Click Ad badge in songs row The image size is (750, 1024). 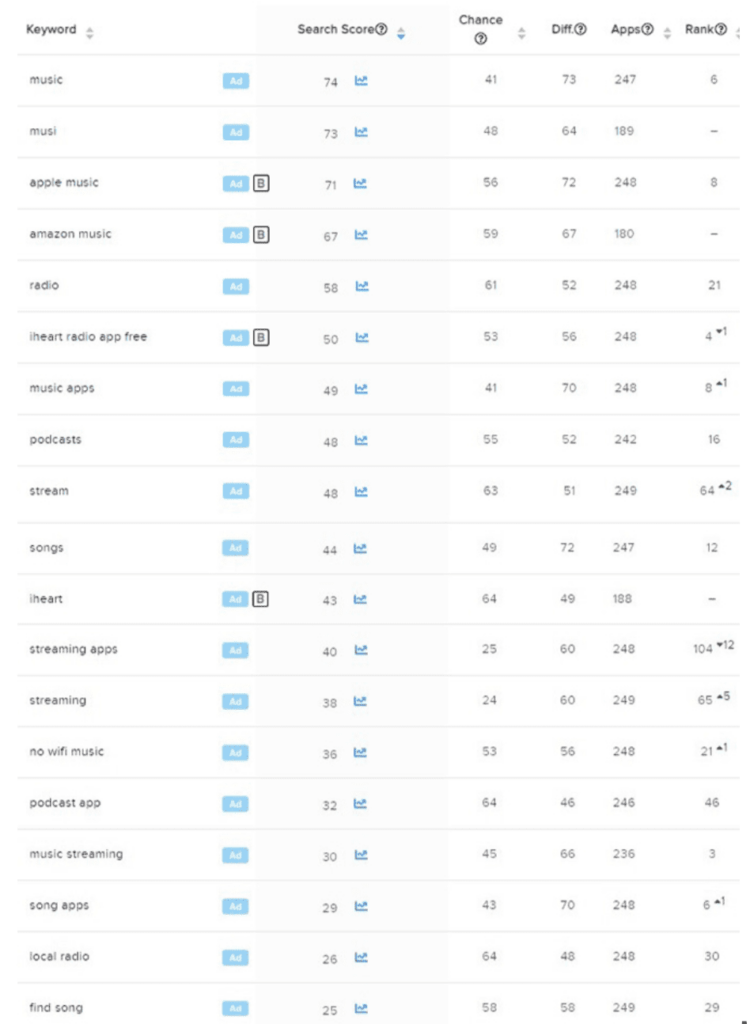pos(235,549)
